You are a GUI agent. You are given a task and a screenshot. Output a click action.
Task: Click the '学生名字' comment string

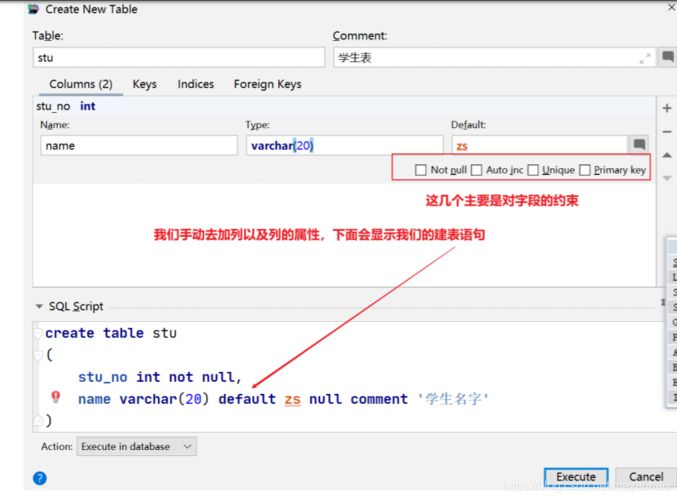[453, 399]
